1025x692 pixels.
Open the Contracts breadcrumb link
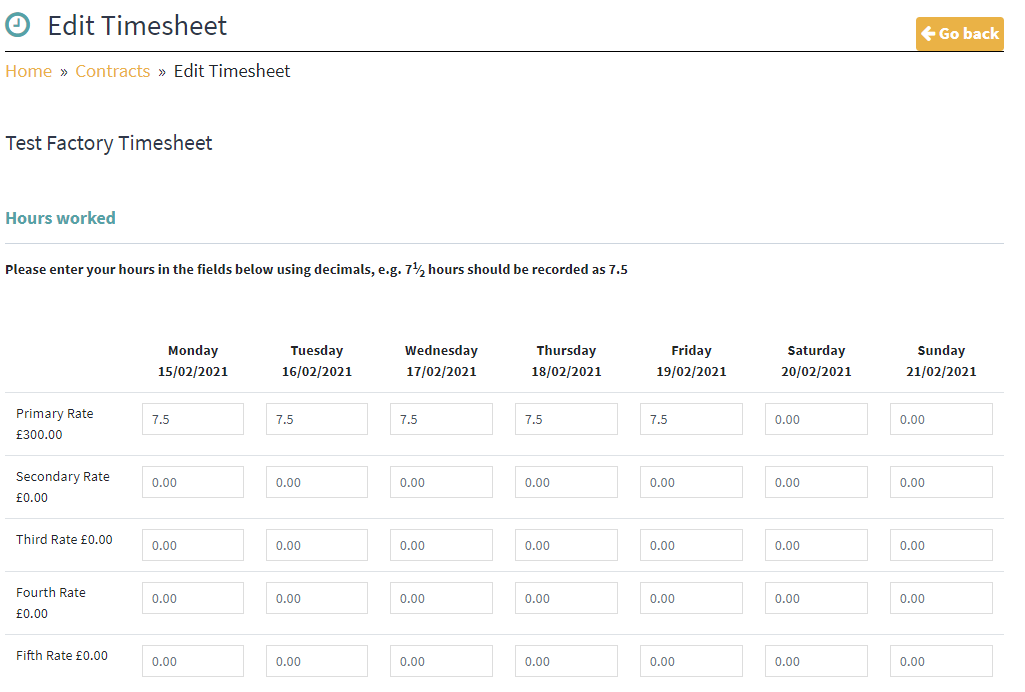point(112,71)
